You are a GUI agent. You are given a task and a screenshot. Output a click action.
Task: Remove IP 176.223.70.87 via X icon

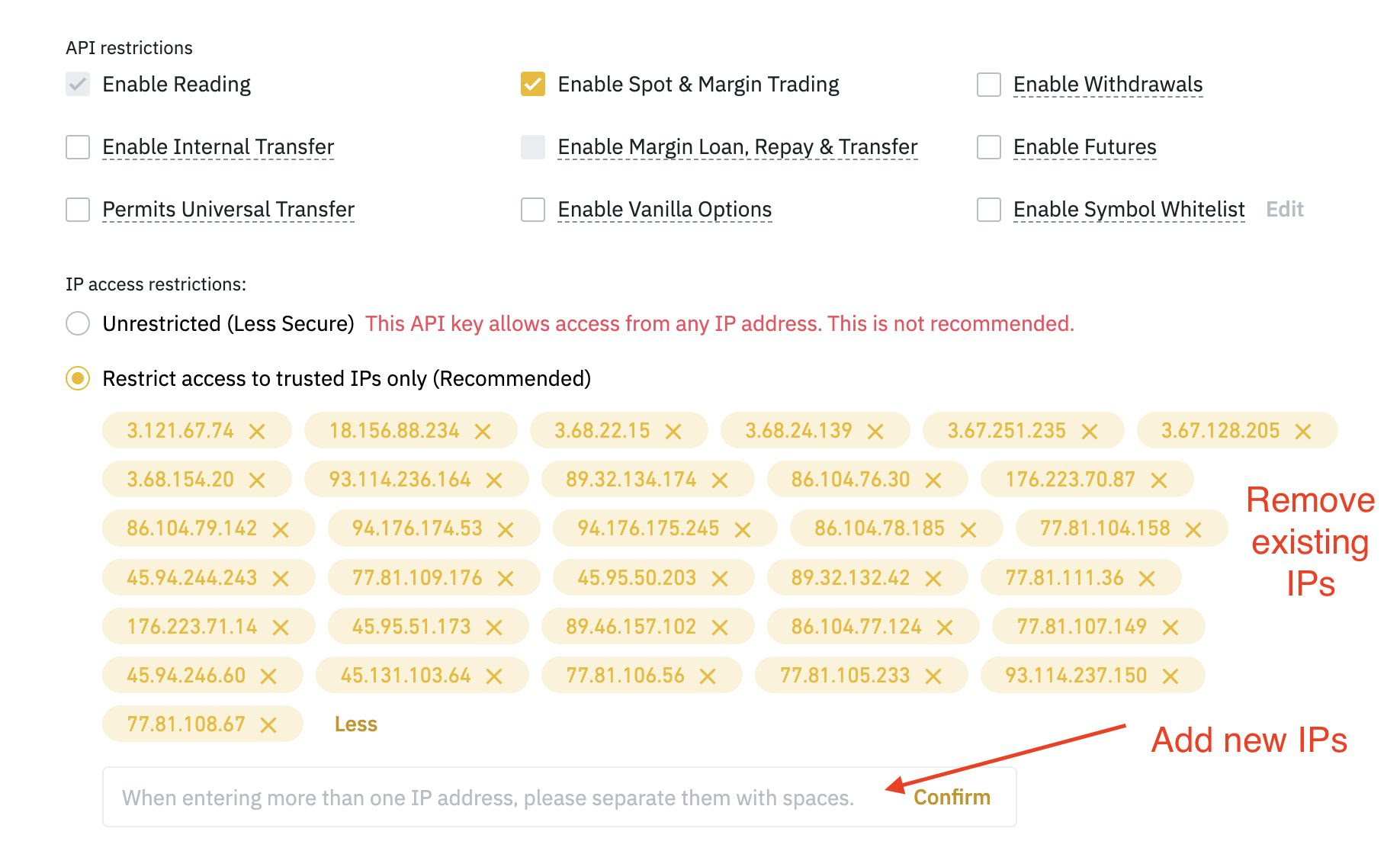tap(1159, 480)
